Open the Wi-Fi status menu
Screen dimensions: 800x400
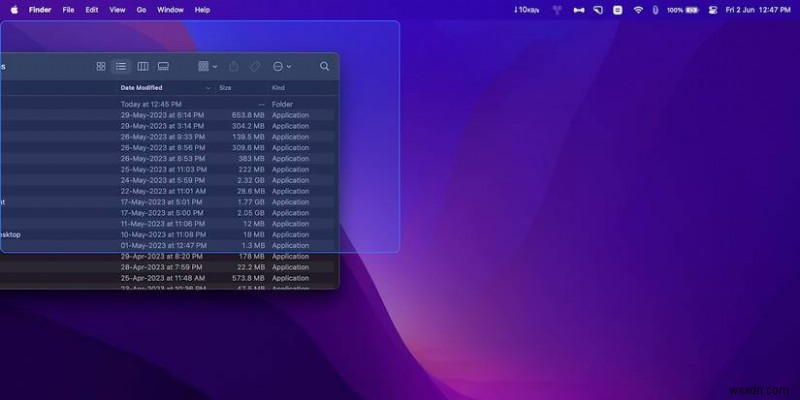point(638,10)
